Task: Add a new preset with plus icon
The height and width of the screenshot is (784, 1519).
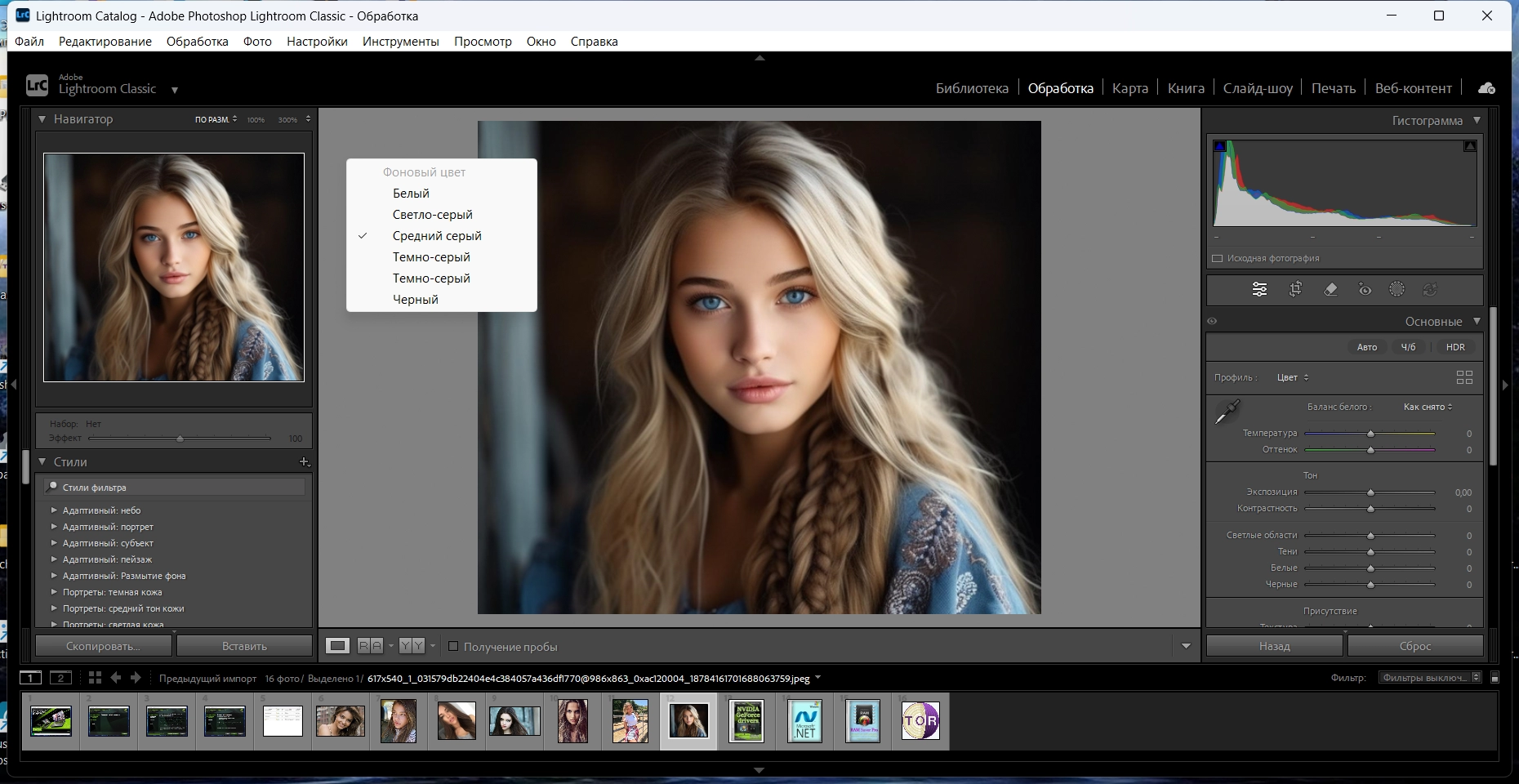Action: point(304,462)
